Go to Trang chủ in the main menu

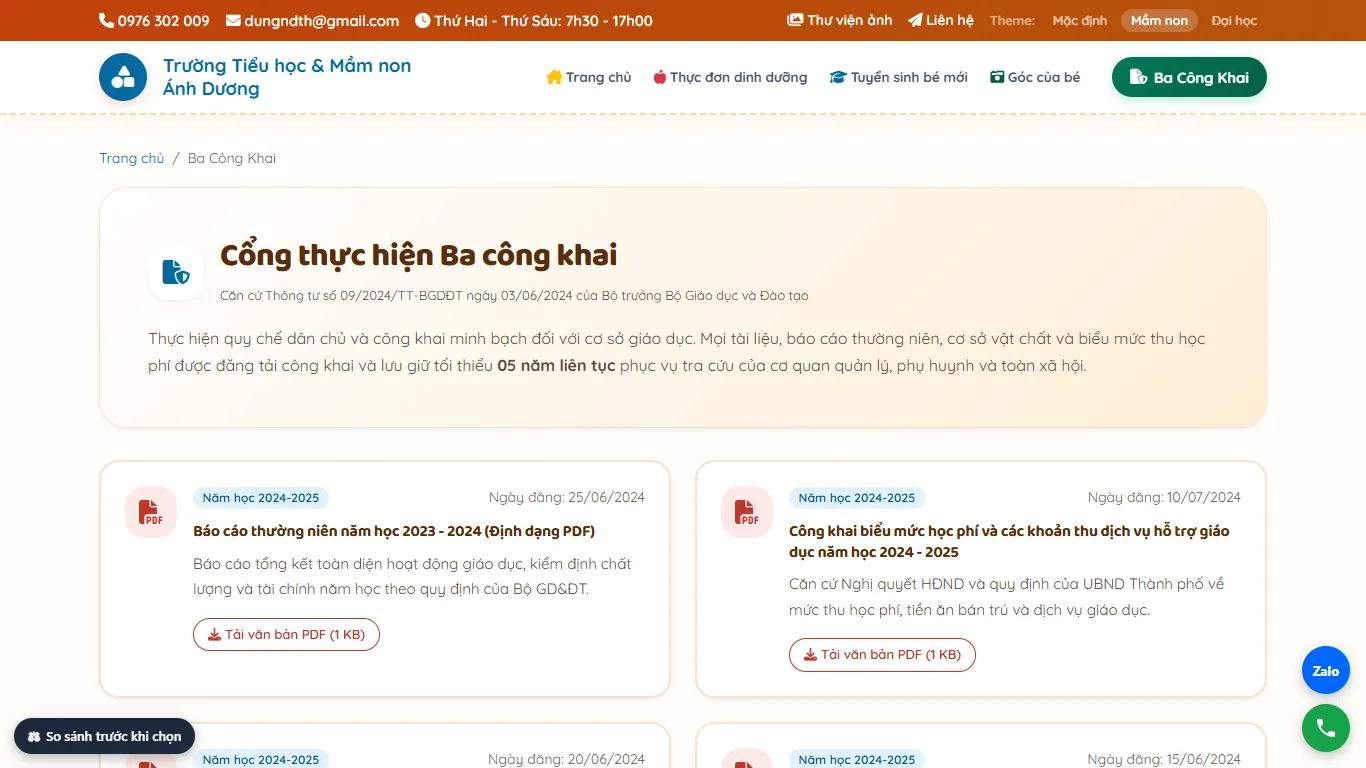click(589, 77)
